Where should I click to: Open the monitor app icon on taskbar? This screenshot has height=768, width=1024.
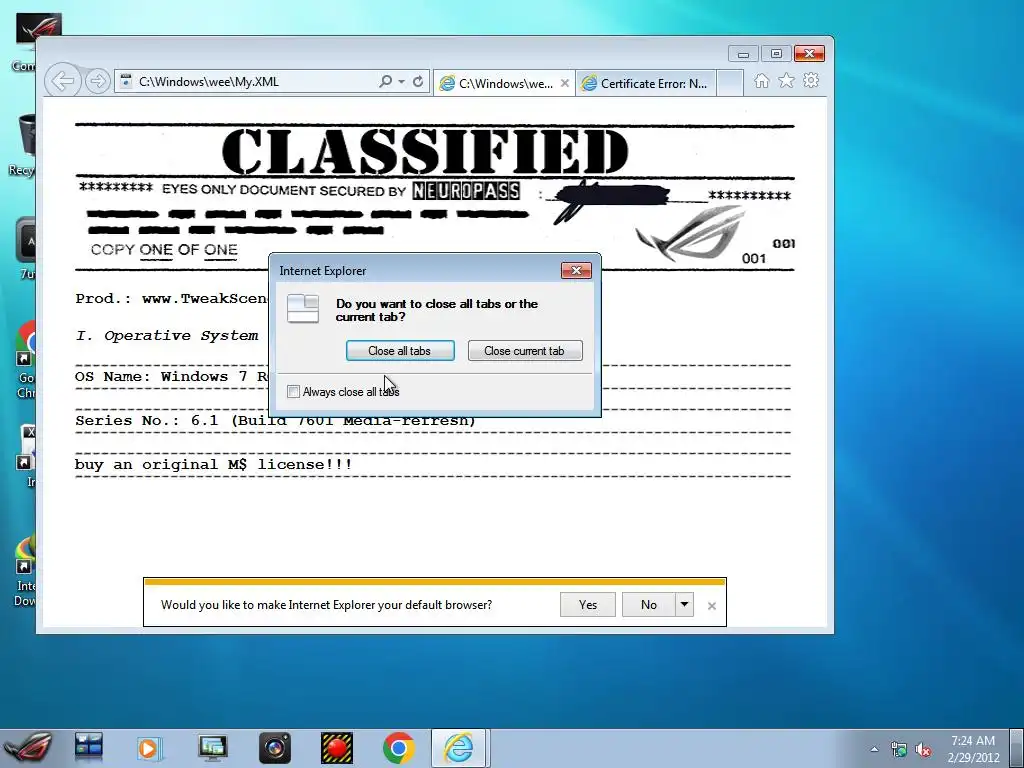tap(212, 748)
